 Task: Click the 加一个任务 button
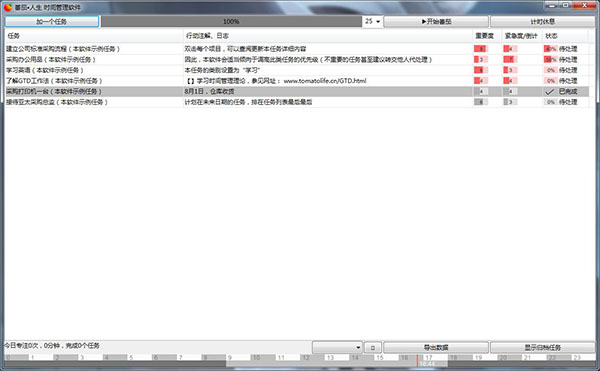52,21
